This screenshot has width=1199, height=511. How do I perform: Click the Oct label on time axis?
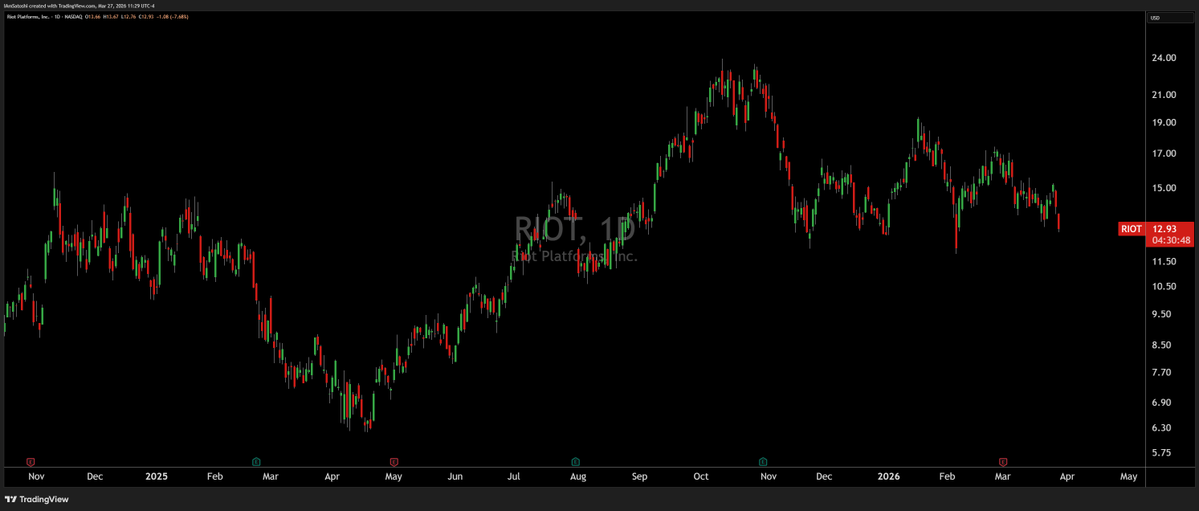pyautogui.click(x=701, y=477)
